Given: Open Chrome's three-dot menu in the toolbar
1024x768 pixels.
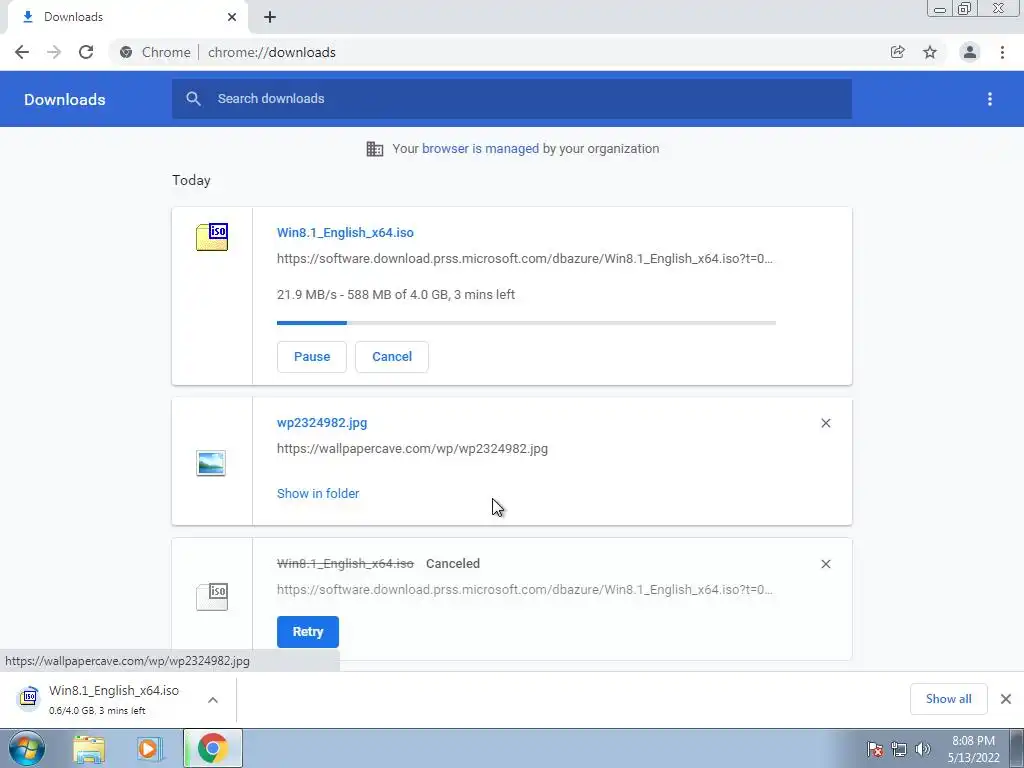Looking at the screenshot, I should point(1002,52).
